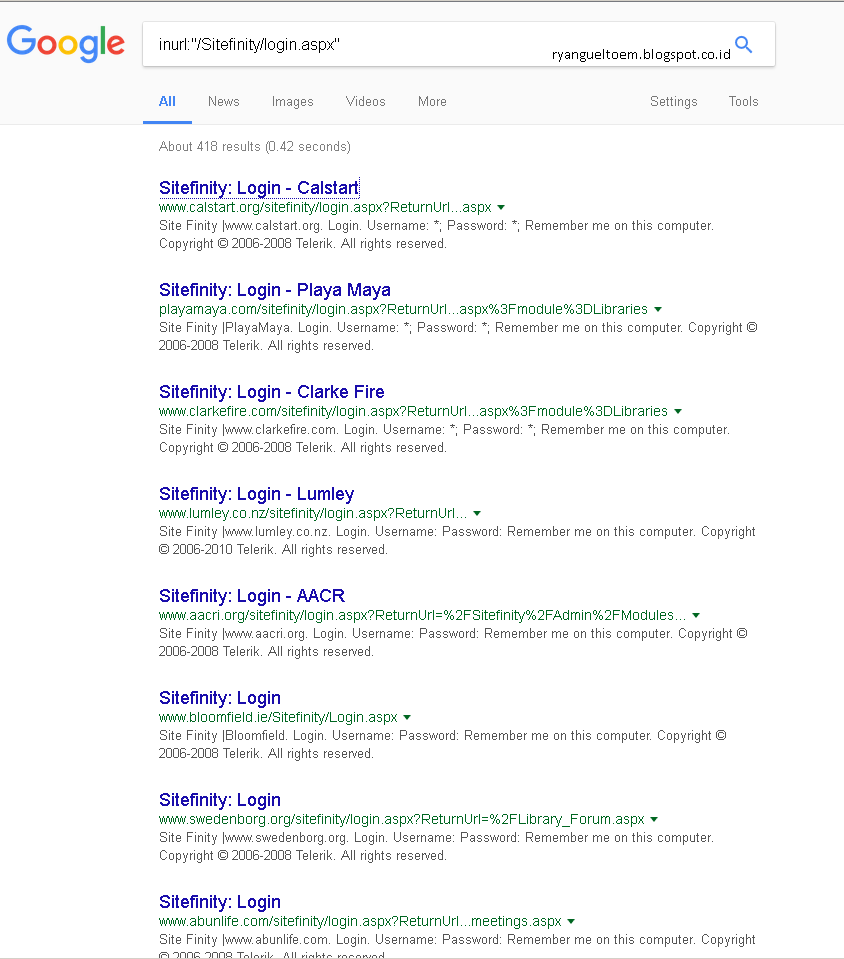This screenshot has width=844, height=959.
Task: Select the All tab
Action: [167, 102]
